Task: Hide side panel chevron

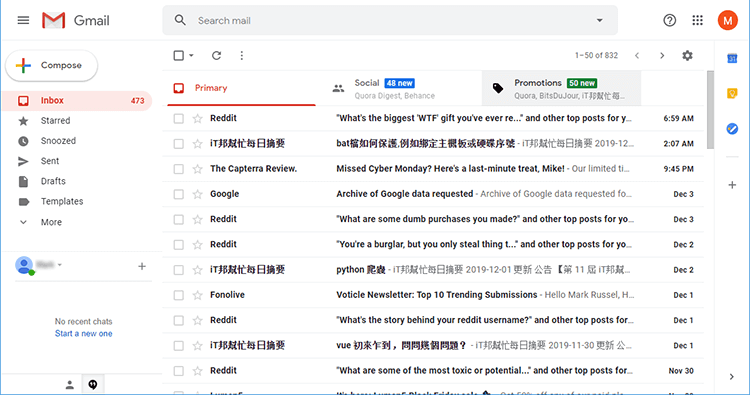Action: (x=731, y=377)
